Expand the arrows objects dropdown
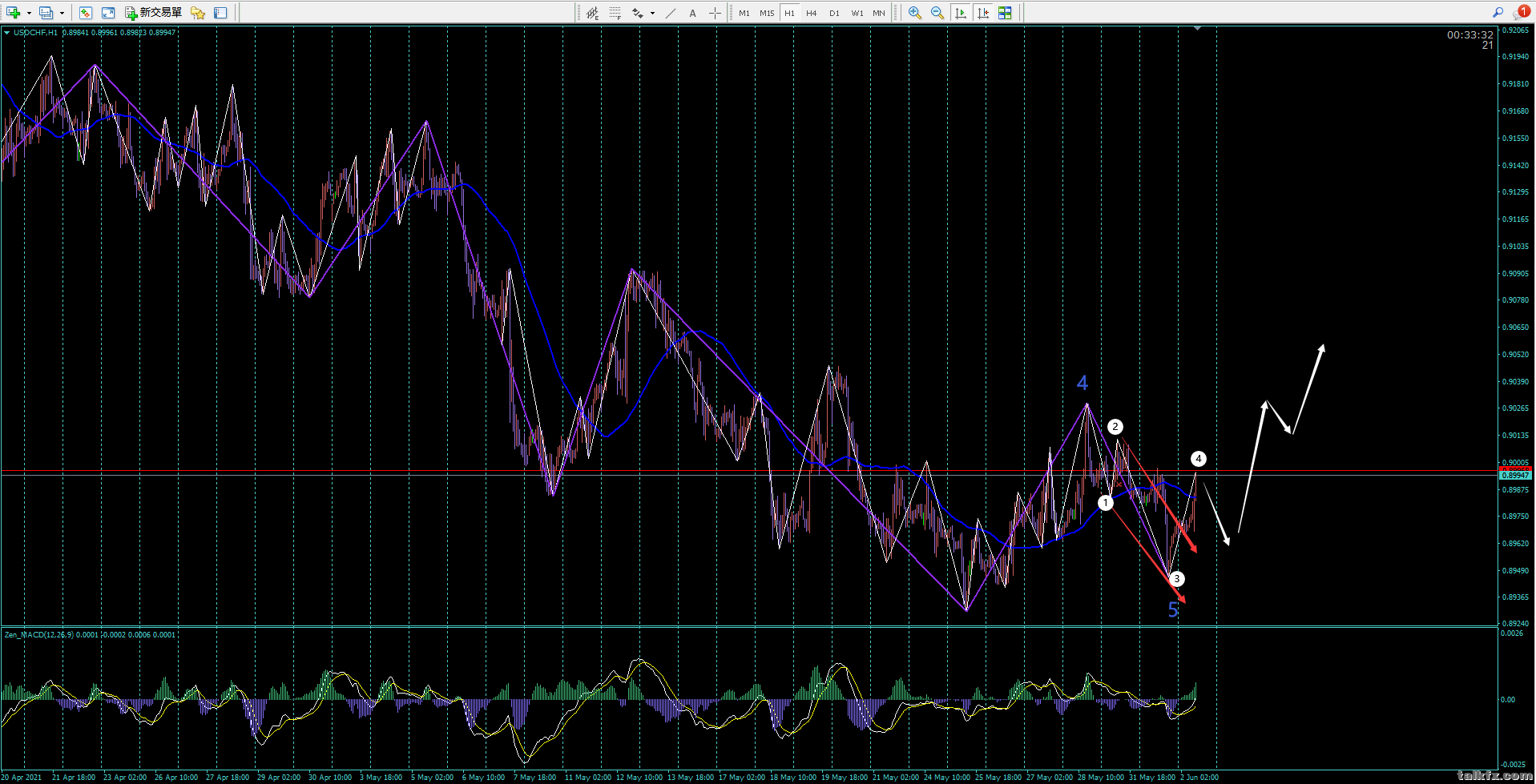The image size is (1536, 784). pos(652,13)
